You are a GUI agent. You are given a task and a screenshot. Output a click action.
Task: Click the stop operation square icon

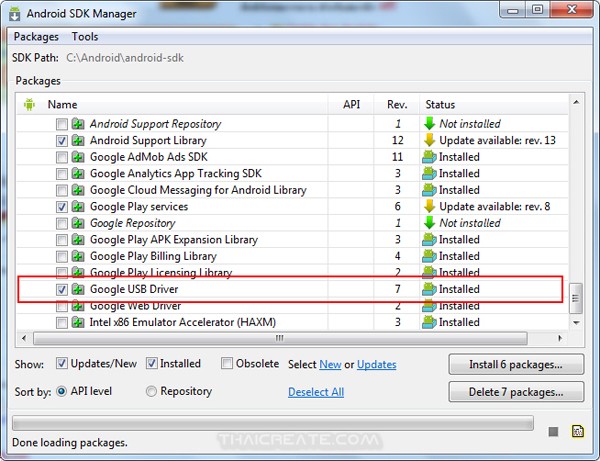tap(553, 432)
